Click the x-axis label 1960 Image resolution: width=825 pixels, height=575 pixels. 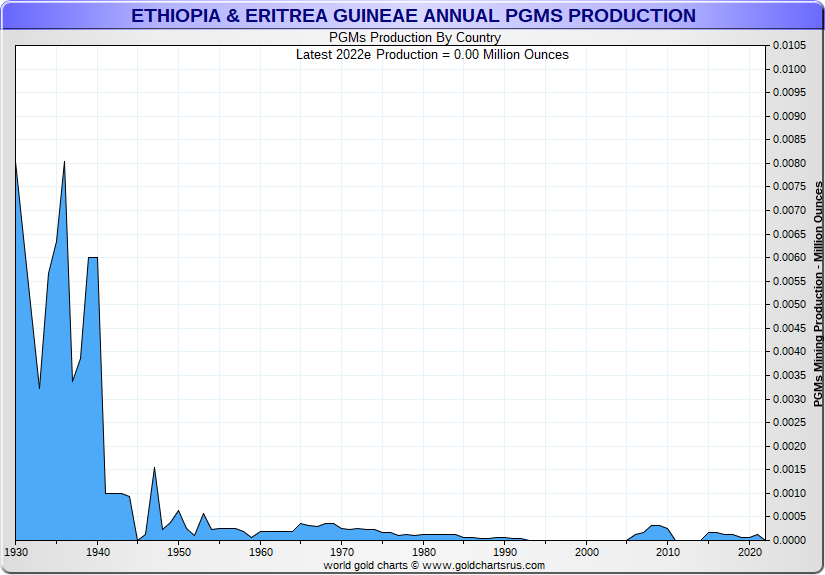click(x=260, y=552)
